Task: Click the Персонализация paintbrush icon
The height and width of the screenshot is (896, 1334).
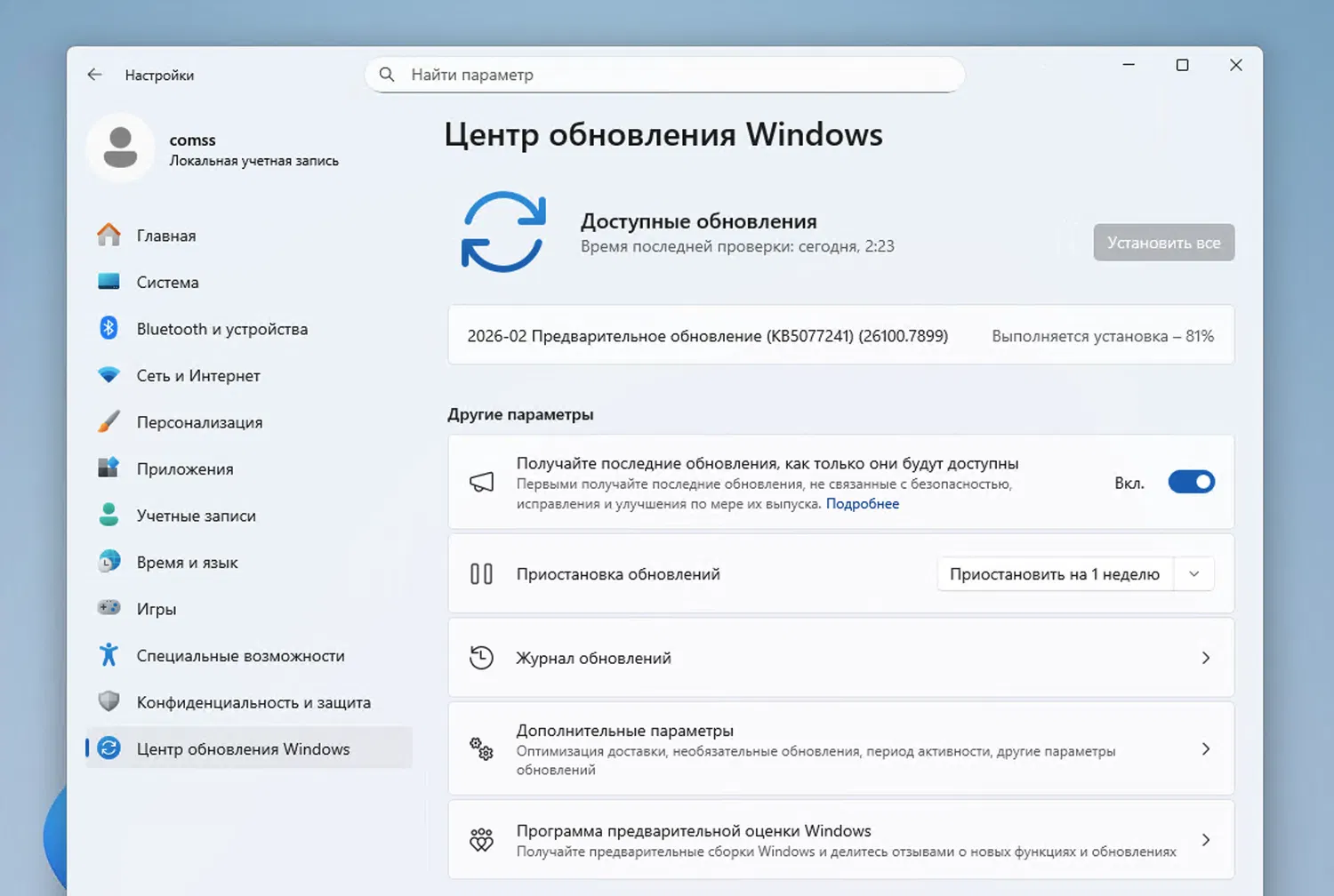Action: pos(108,422)
